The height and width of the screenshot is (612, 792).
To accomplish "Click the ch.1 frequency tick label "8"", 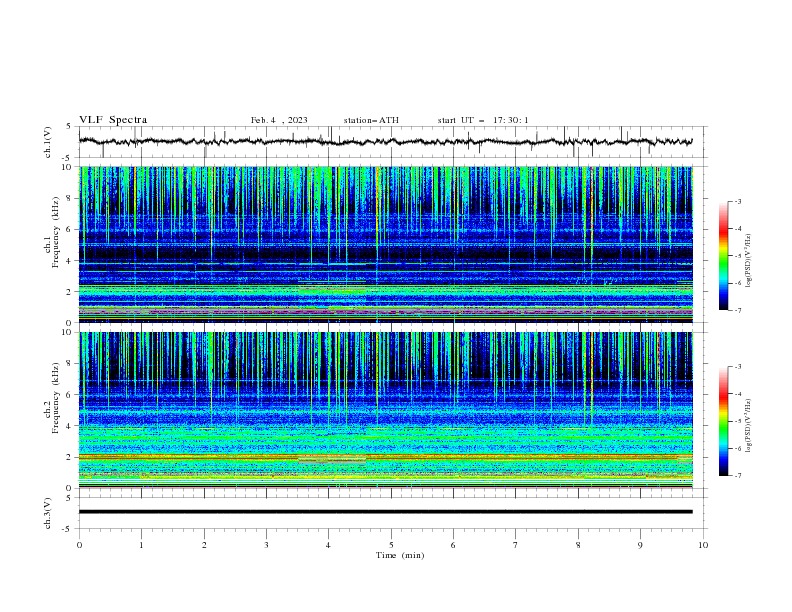I will click(71, 198).
